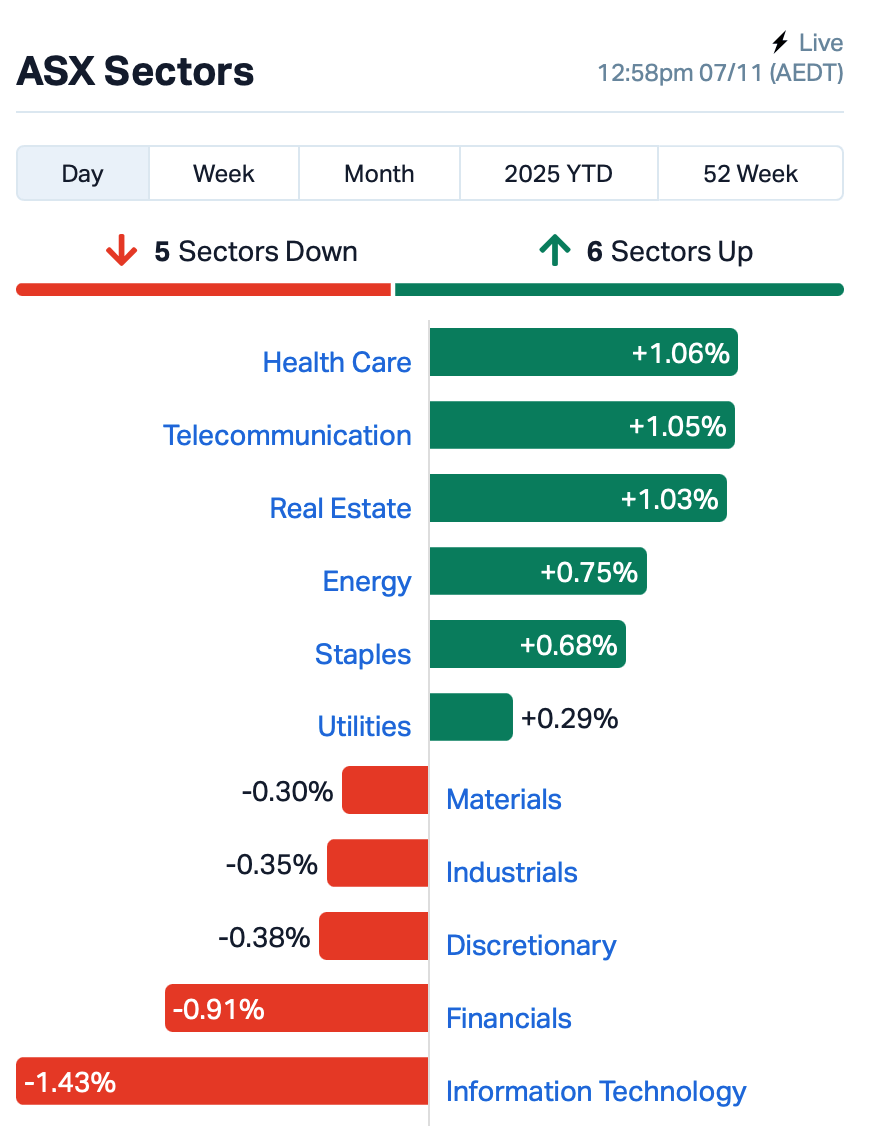The width and height of the screenshot is (878, 1126).
Task: Switch to the Month tab
Action: pyautogui.click(x=379, y=173)
